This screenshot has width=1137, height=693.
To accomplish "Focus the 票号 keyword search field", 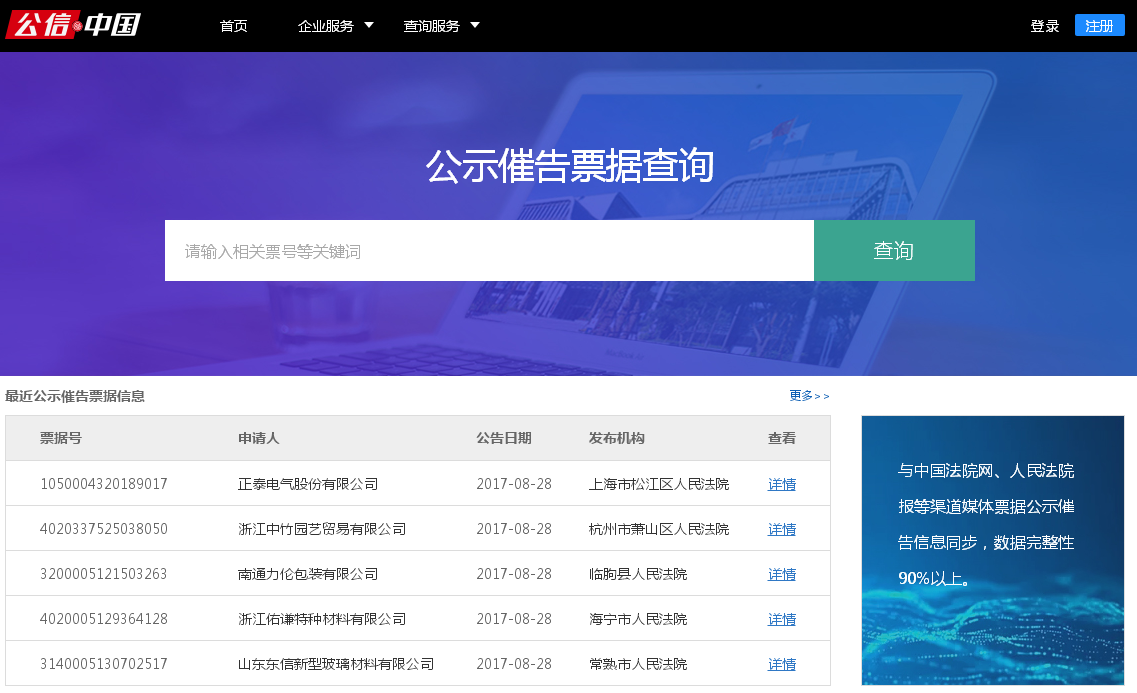I will 489,251.
